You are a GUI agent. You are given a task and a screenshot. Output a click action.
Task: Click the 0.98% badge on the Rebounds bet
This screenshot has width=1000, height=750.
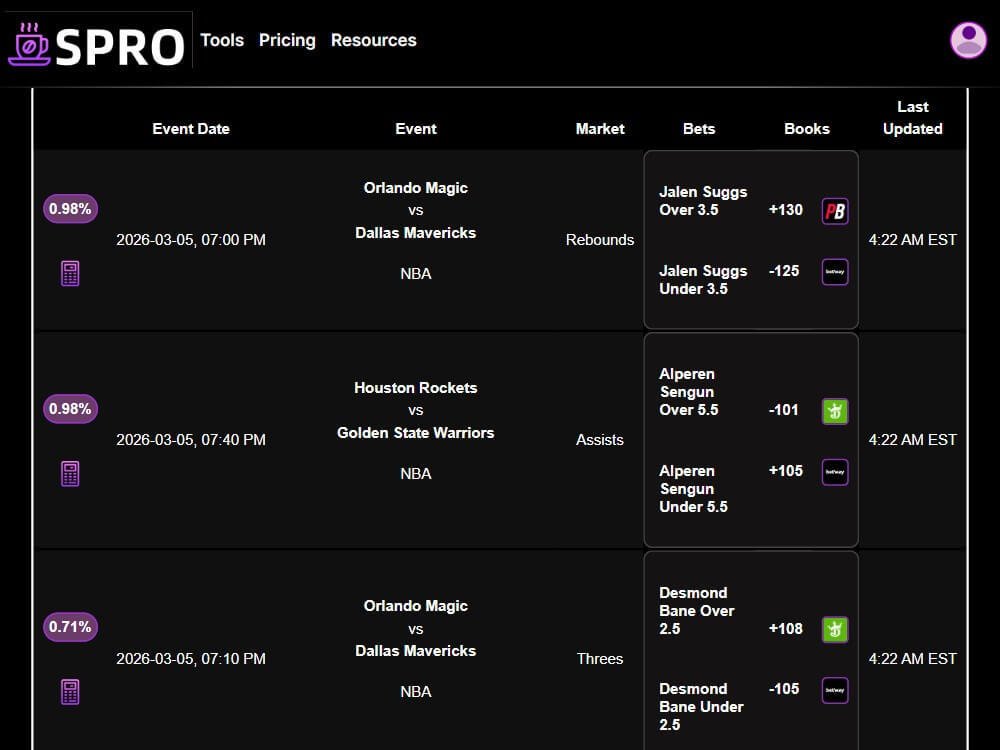(70, 209)
